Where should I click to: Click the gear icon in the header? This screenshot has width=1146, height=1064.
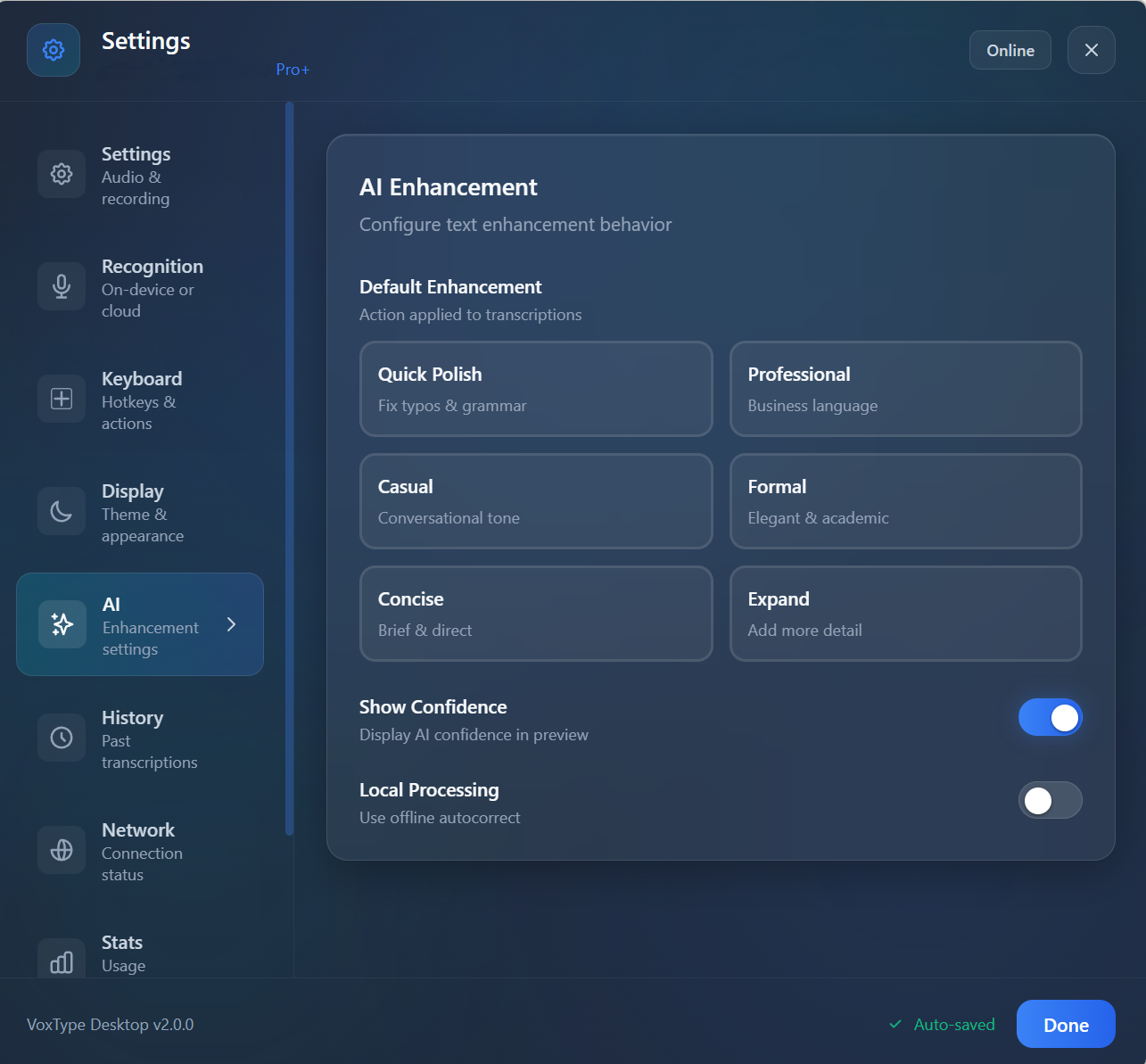pyautogui.click(x=53, y=50)
